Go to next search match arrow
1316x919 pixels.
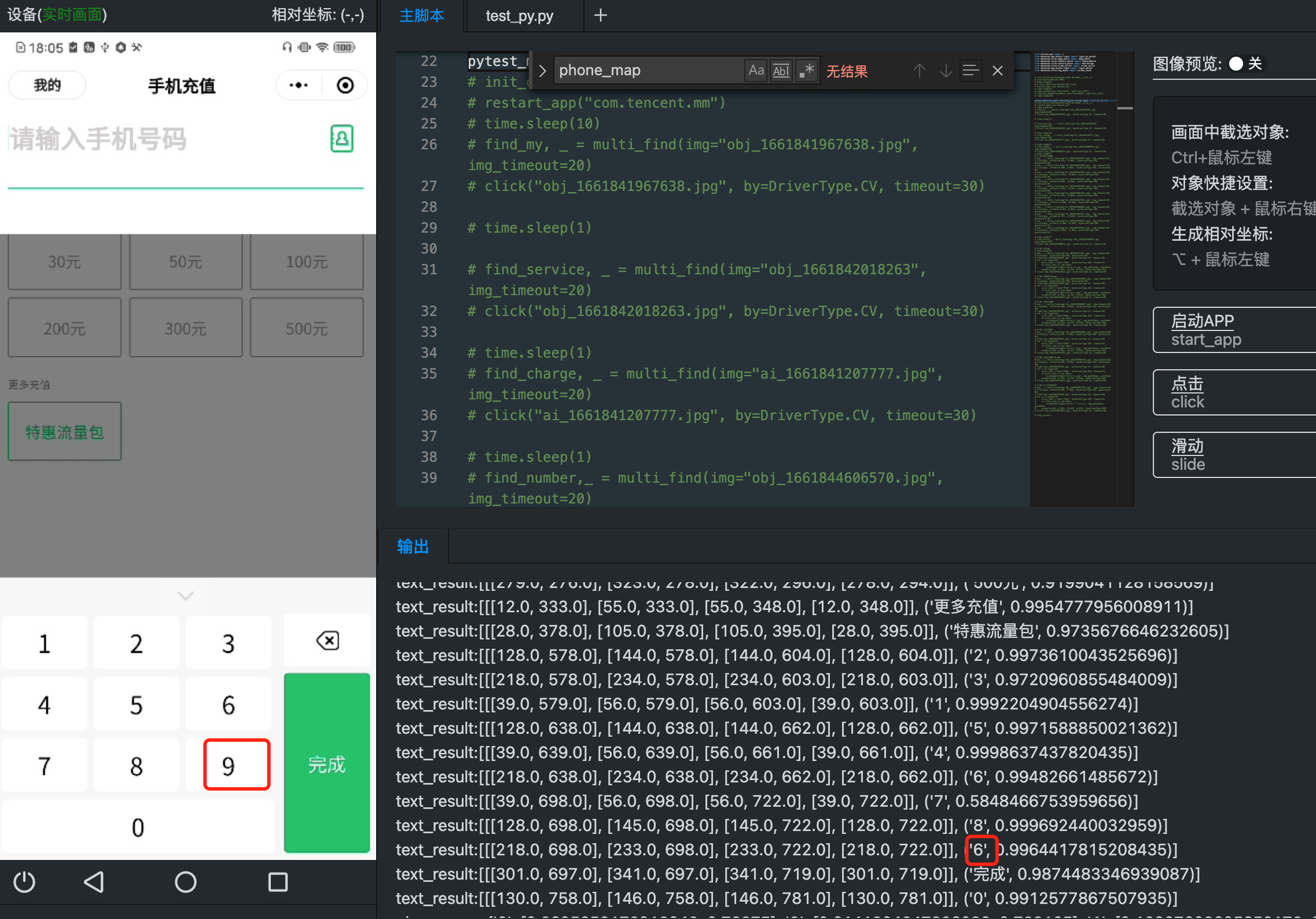point(946,71)
